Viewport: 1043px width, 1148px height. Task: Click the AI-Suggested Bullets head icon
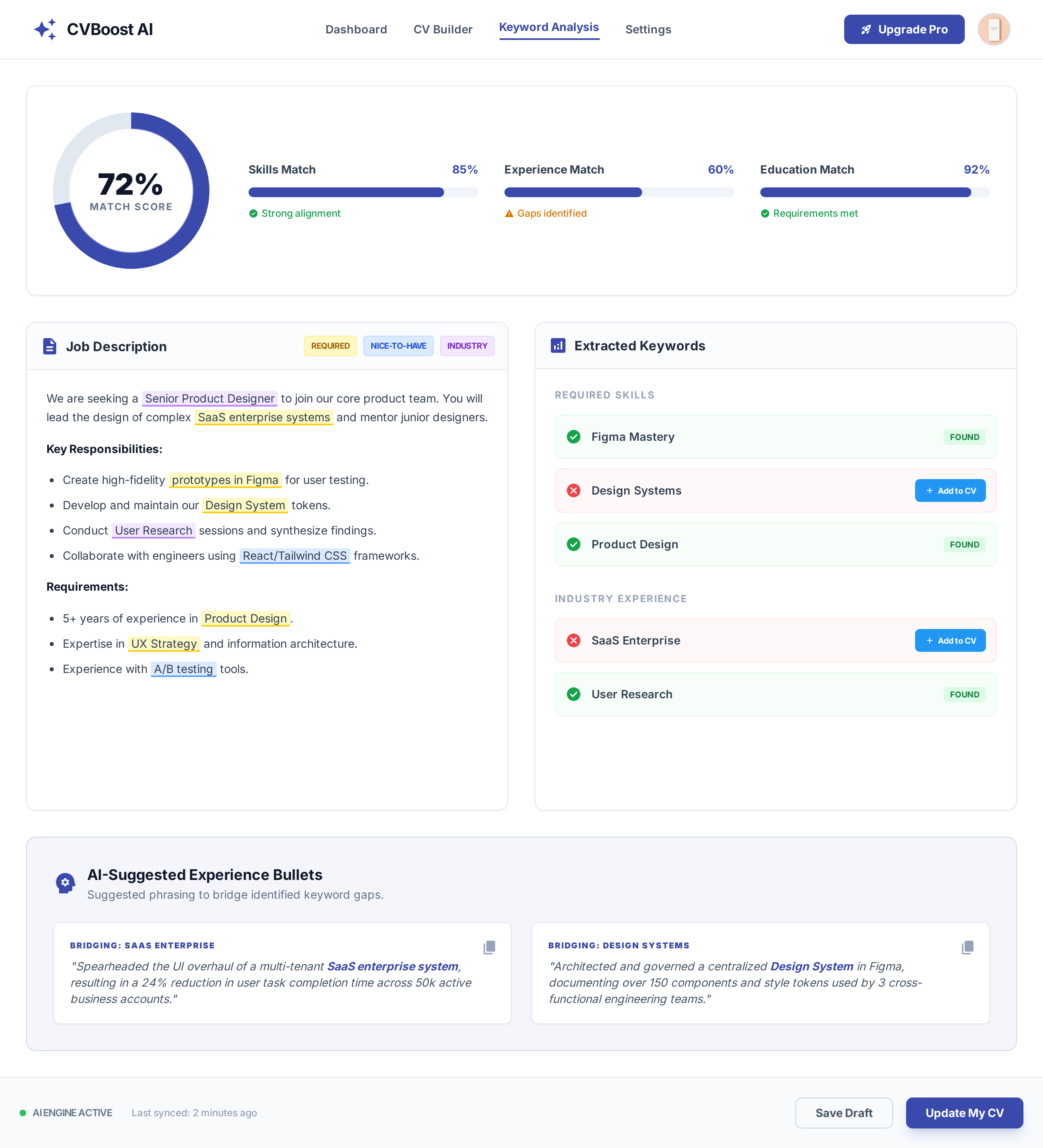pos(66,883)
